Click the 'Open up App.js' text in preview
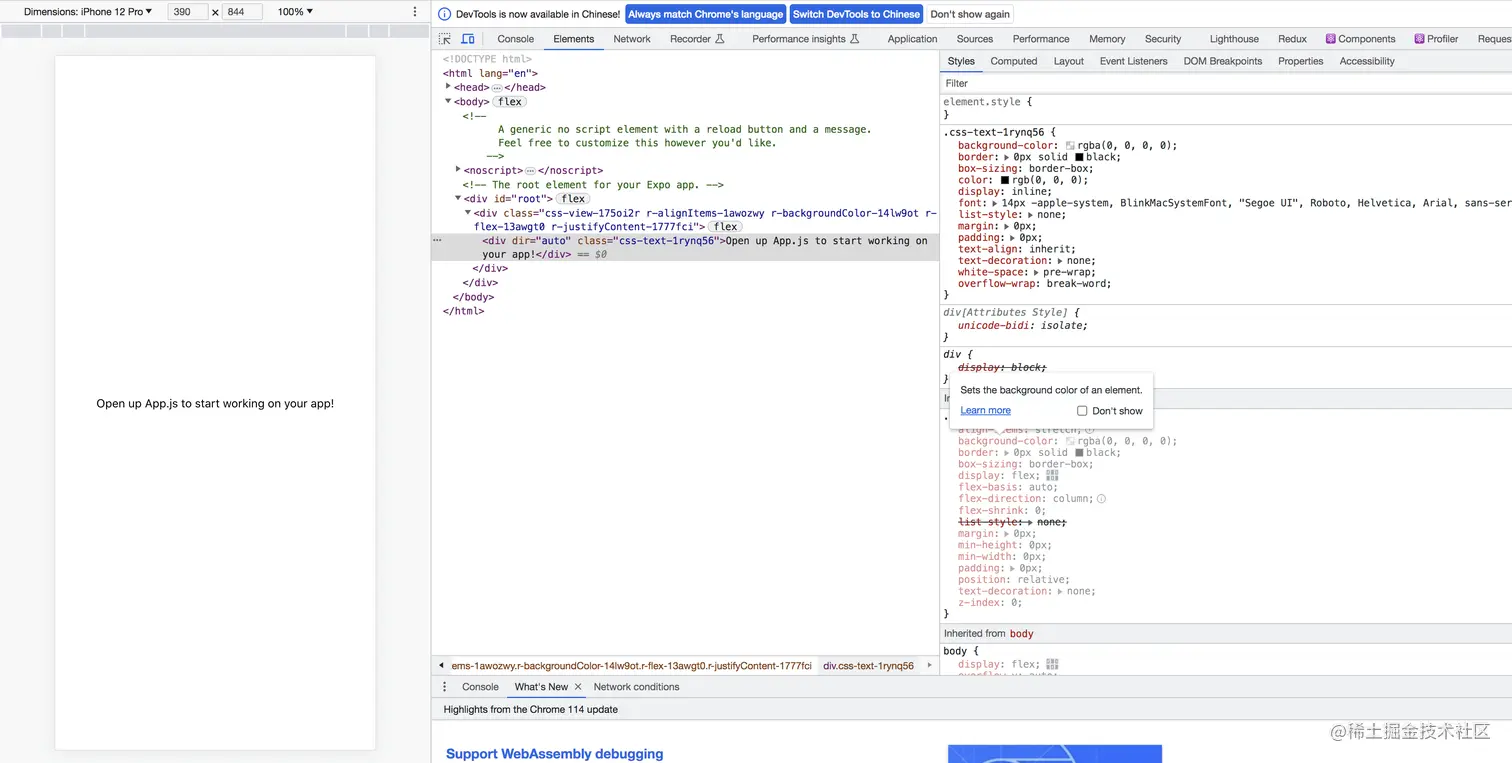This screenshot has width=1512, height=763. pyautogui.click(x=215, y=404)
